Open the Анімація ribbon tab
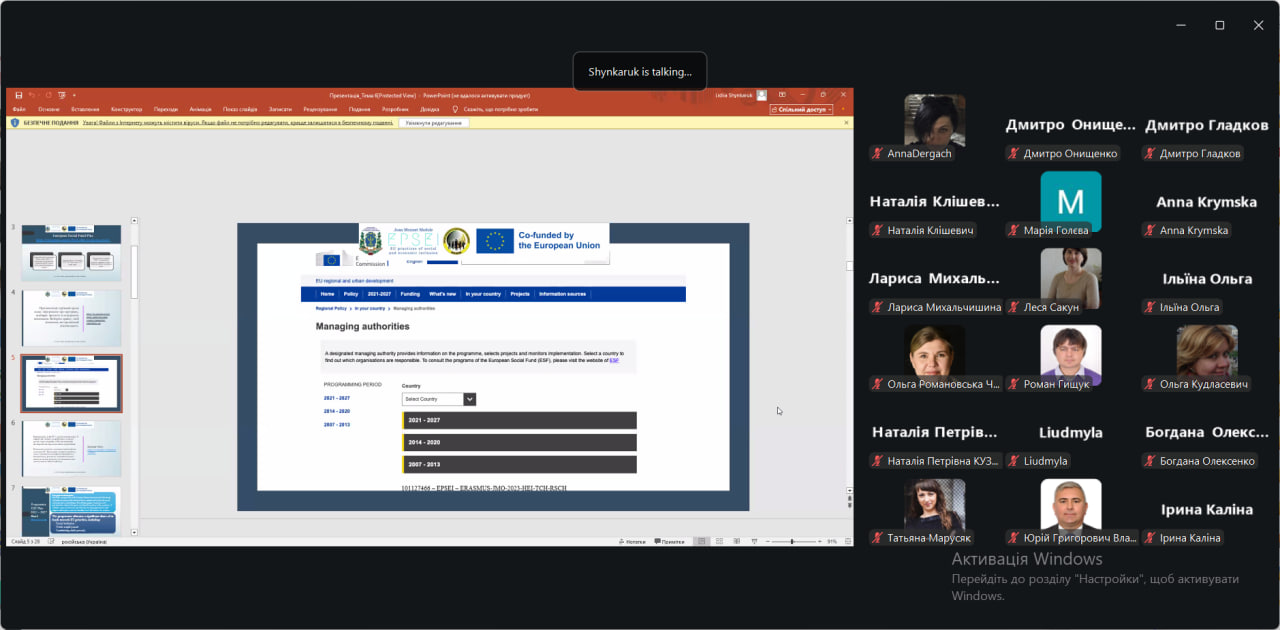Image resolution: width=1280 pixels, height=630 pixels. click(x=200, y=109)
